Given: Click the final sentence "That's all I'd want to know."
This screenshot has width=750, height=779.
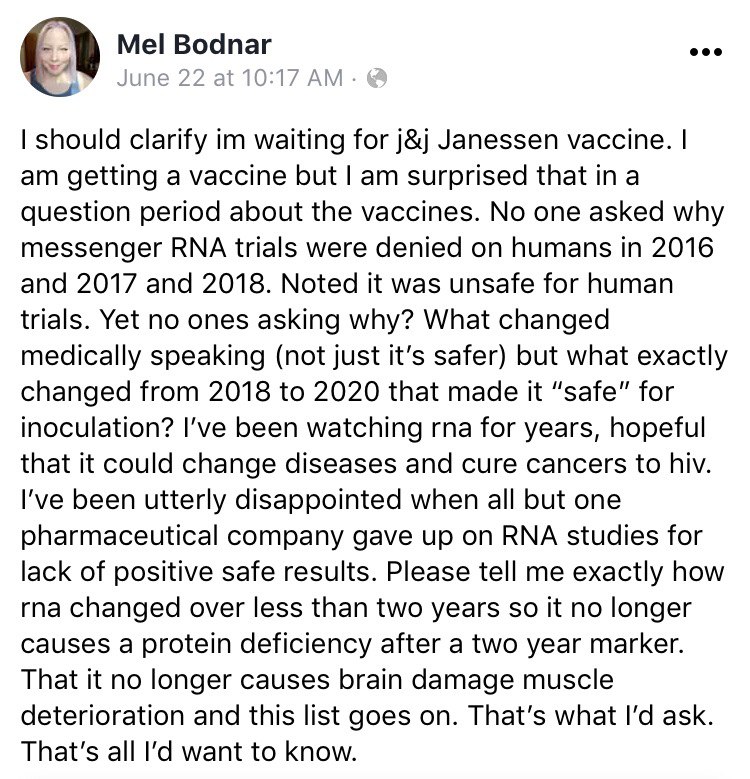Looking at the screenshot, I should point(189,751).
